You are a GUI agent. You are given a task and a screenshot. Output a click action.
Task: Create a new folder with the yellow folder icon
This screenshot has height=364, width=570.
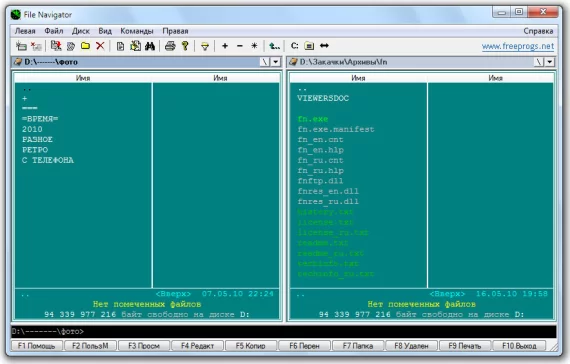[x=85, y=46]
